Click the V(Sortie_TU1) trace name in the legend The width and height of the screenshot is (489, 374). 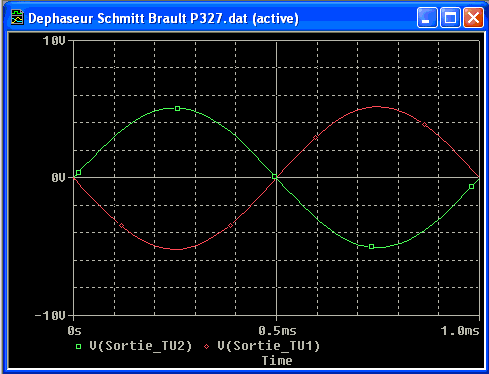tap(269, 346)
